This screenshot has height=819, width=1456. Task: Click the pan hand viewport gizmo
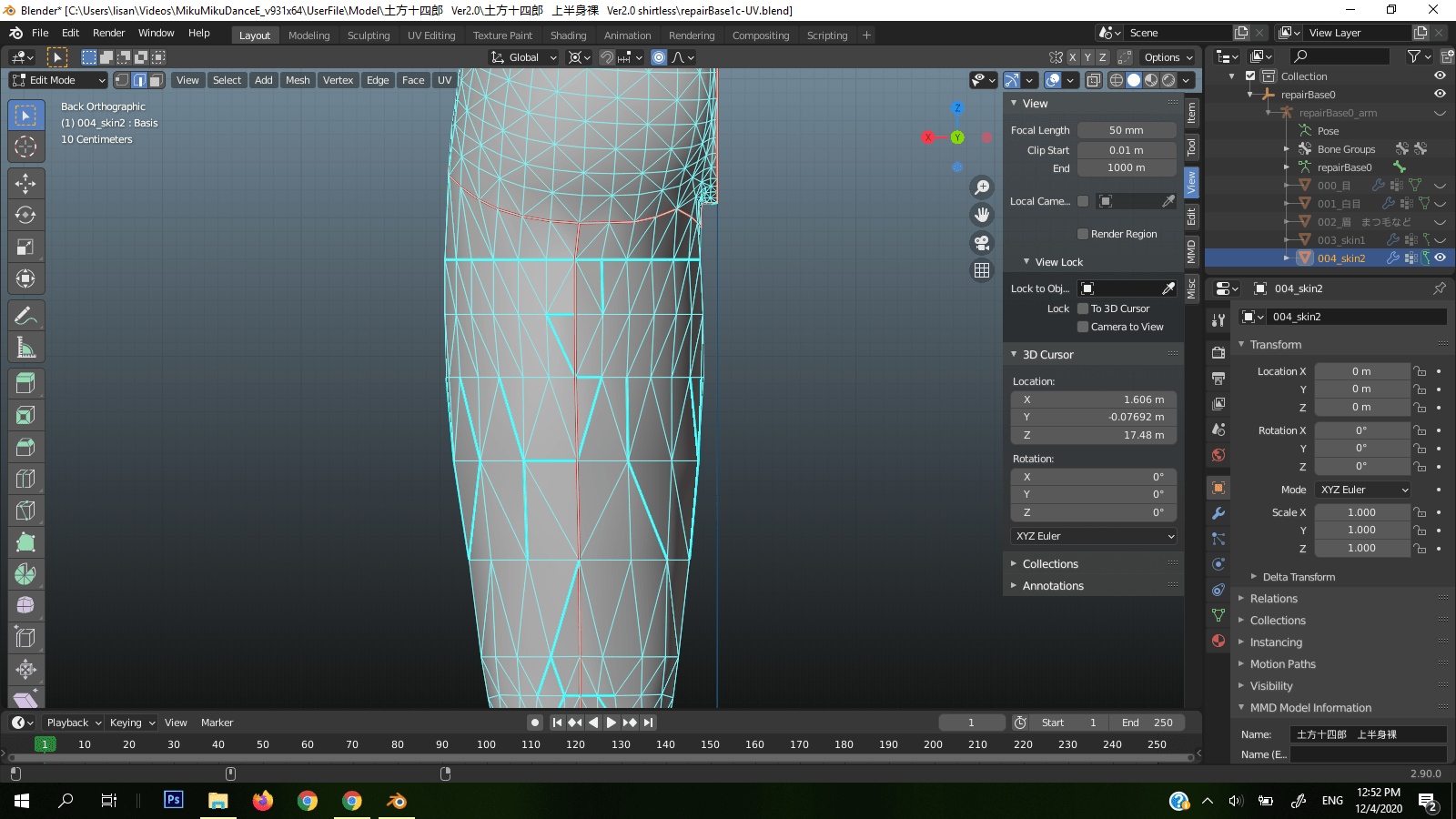coord(982,215)
